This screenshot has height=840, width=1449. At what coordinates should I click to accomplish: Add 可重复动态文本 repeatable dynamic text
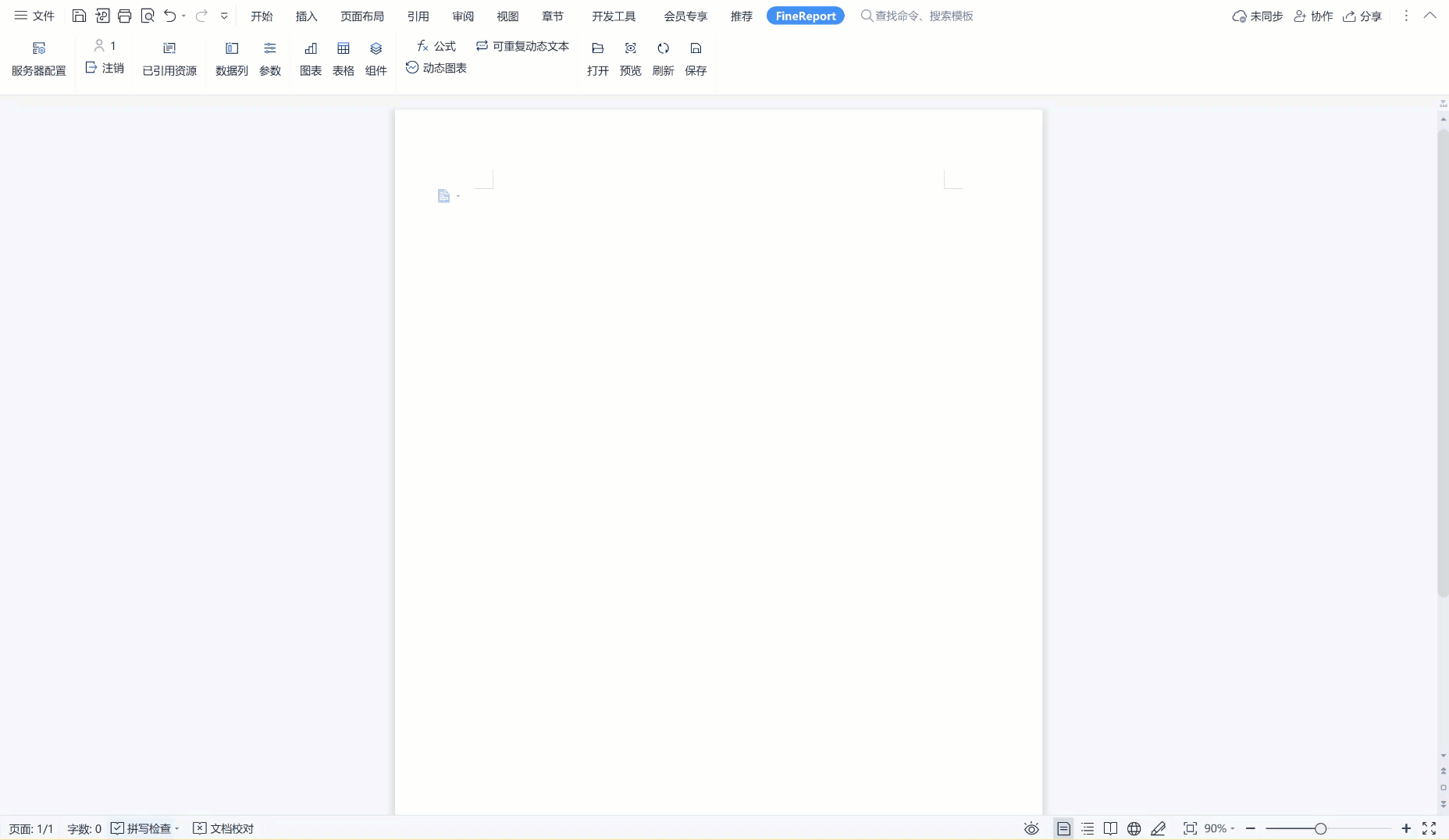point(522,46)
